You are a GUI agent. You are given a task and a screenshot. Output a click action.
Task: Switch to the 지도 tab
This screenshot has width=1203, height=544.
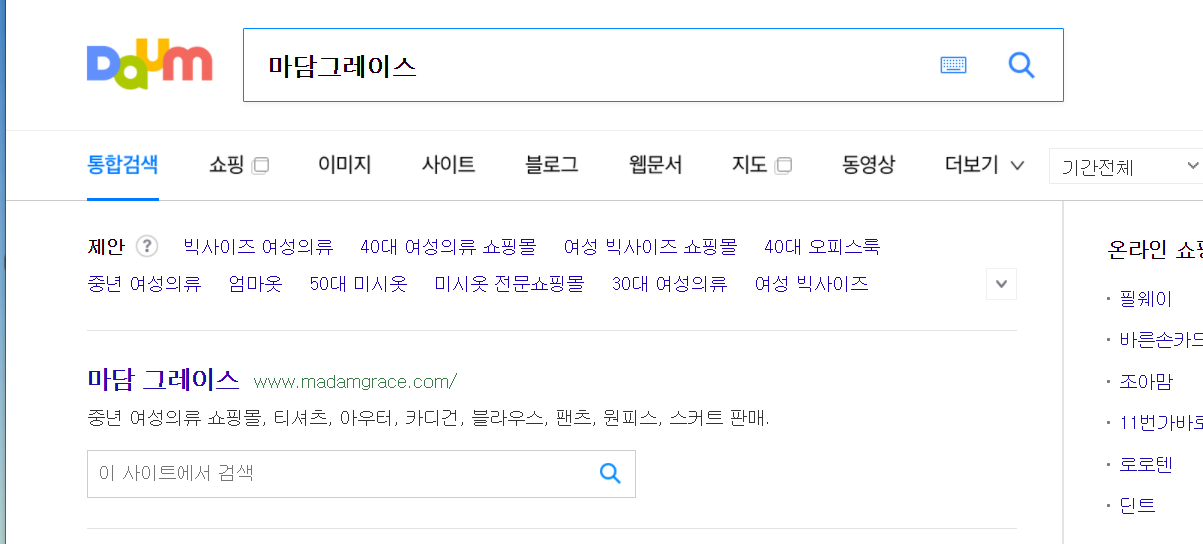point(750,165)
